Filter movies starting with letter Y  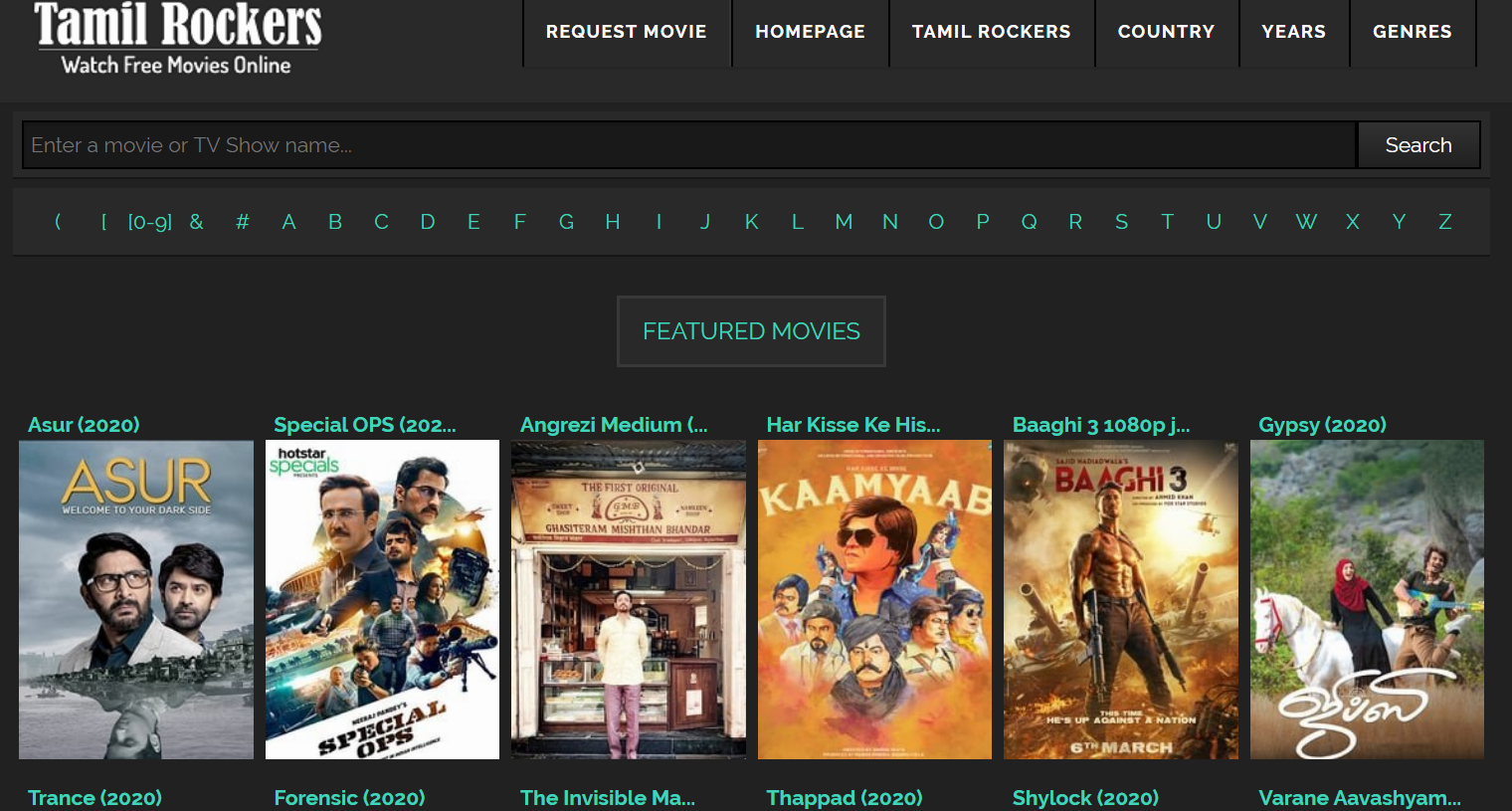click(x=1399, y=222)
